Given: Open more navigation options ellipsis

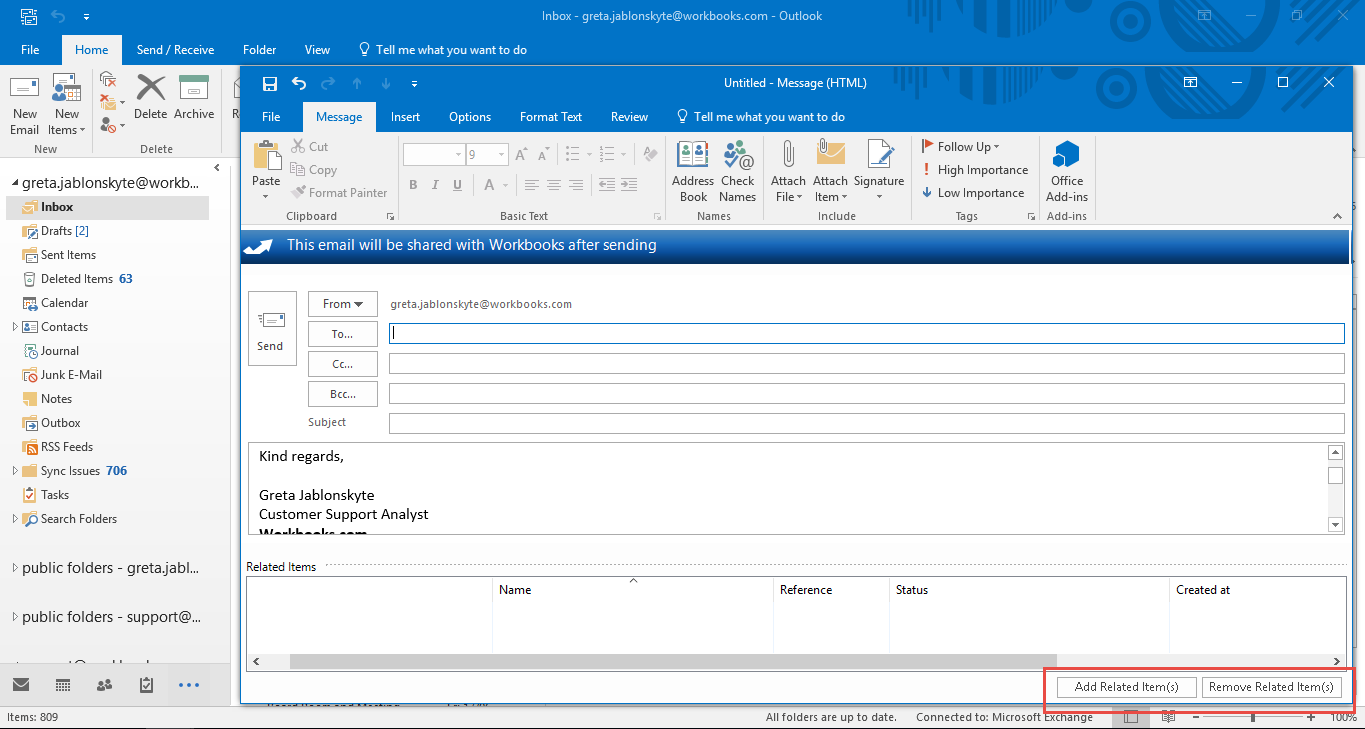Looking at the screenshot, I should pos(189,685).
